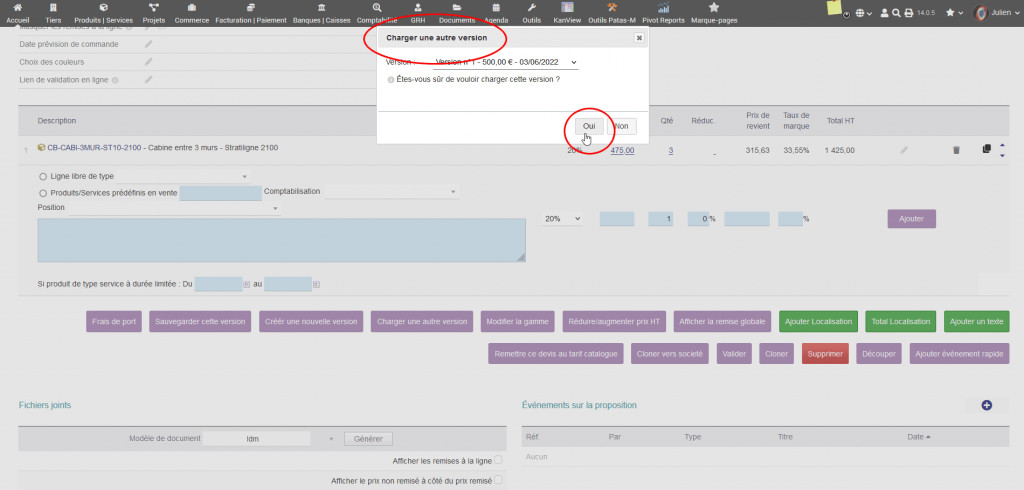The height and width of the screenshot is (490, 1024).
Task: Click the Outils Patas-M icon
Action: point(612,8)
